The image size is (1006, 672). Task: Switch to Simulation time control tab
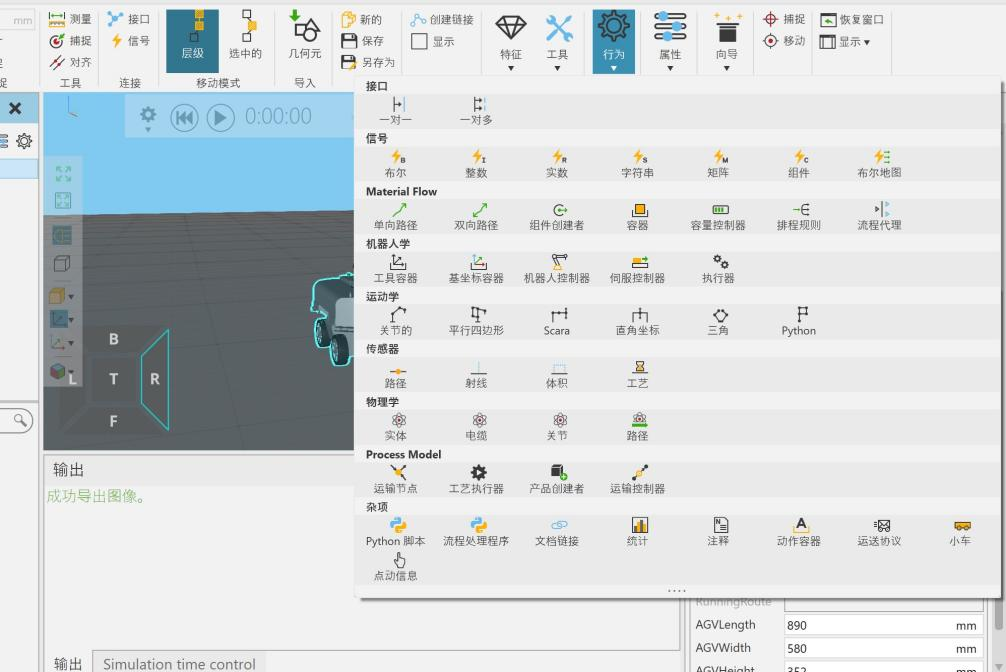click(179, 664)
